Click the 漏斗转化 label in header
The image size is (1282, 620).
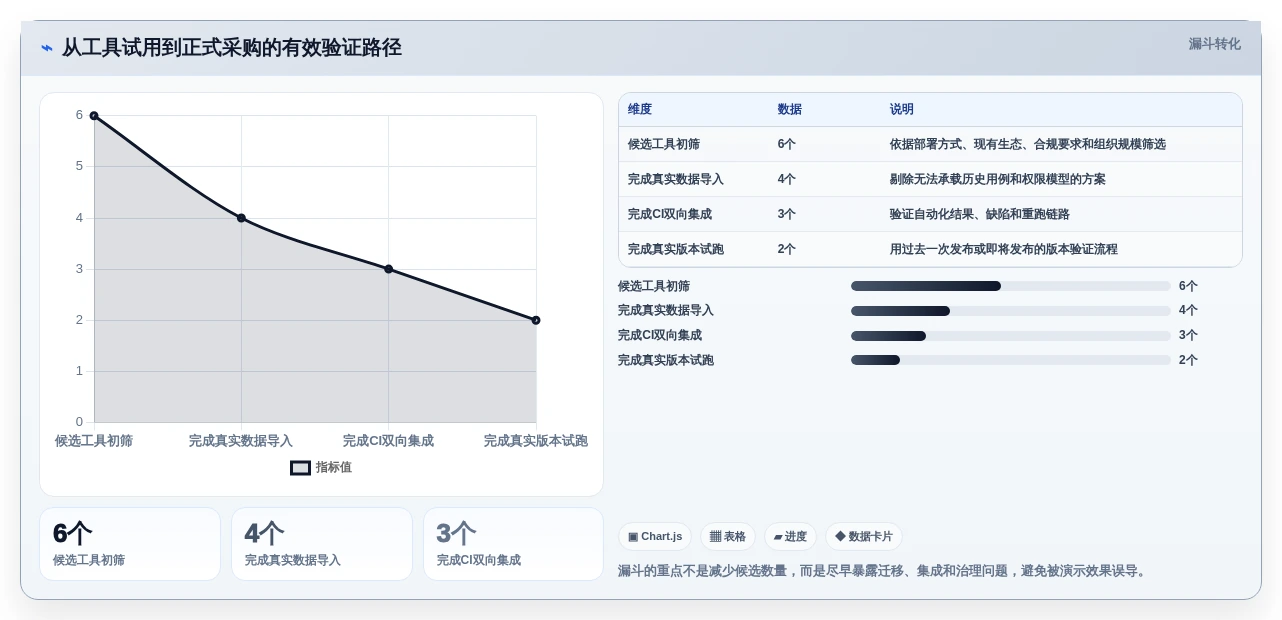(1214, 44)
